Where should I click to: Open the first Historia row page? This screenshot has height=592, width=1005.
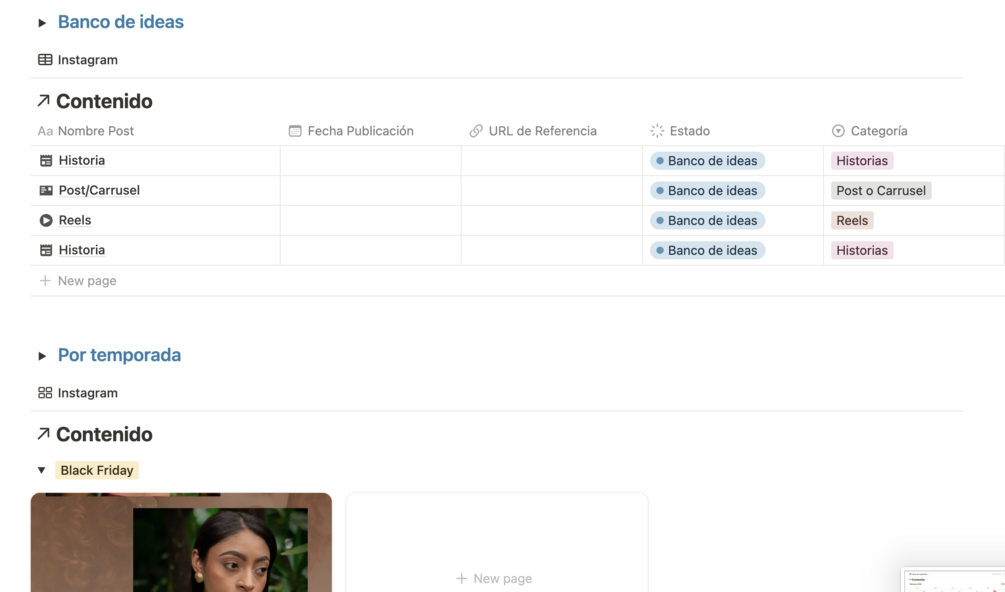pos(81,160)
